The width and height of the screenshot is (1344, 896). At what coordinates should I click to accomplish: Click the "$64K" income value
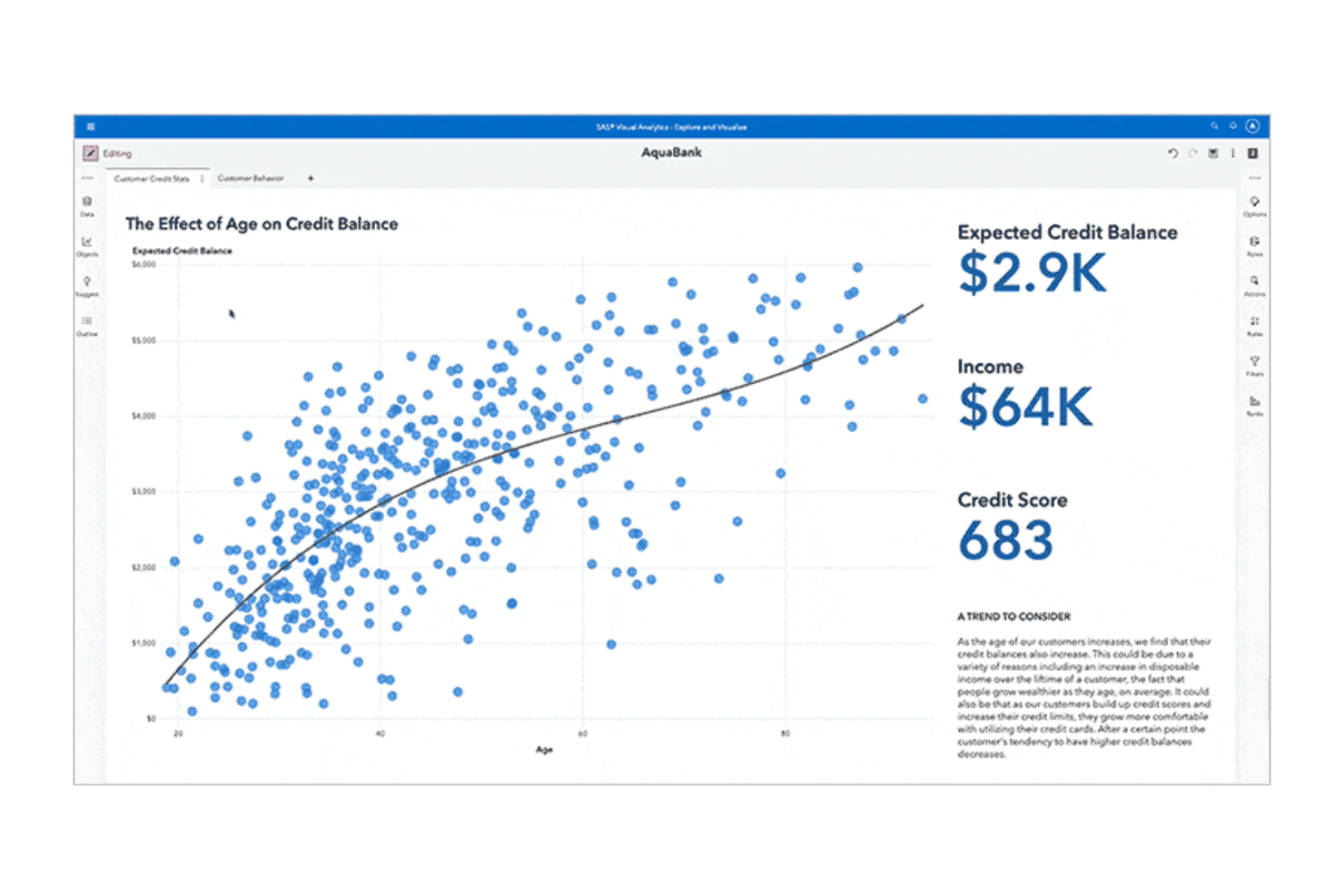point(1025,406)
